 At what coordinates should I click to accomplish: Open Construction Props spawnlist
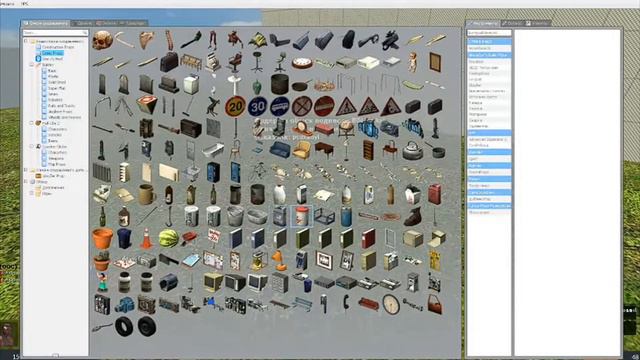point(58,47)
